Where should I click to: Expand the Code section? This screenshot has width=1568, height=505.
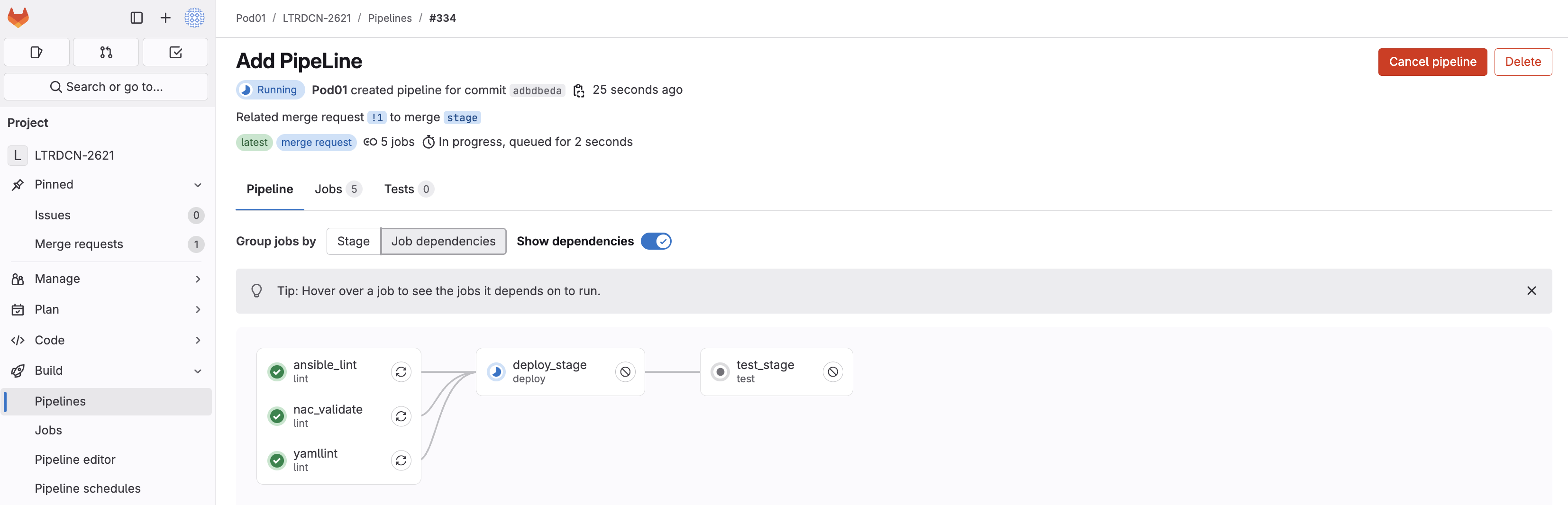pos(107,340)
